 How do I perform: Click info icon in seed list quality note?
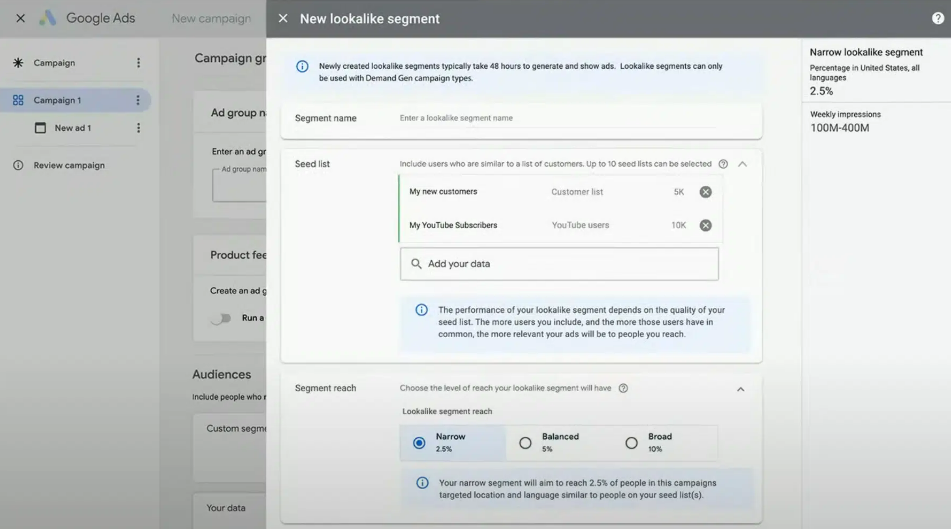coord(422,310)
